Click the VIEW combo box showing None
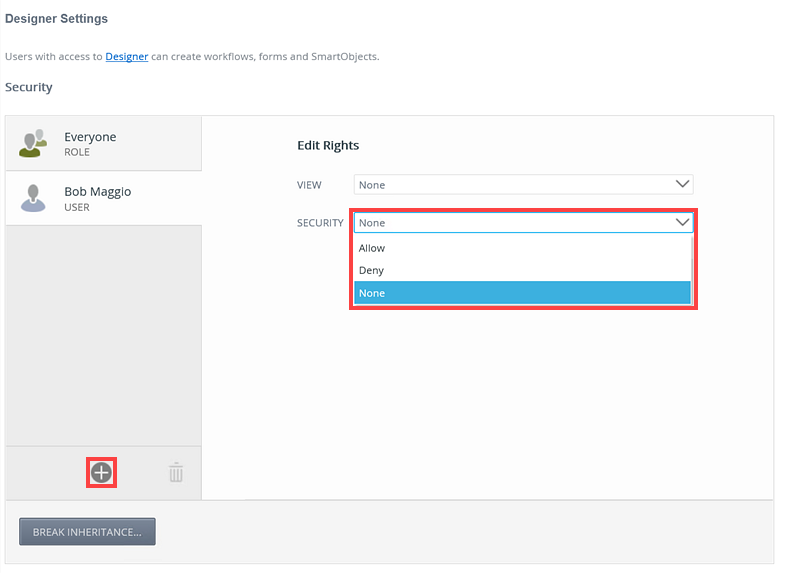This screenshot has width=800, height=573. [510, 185]
